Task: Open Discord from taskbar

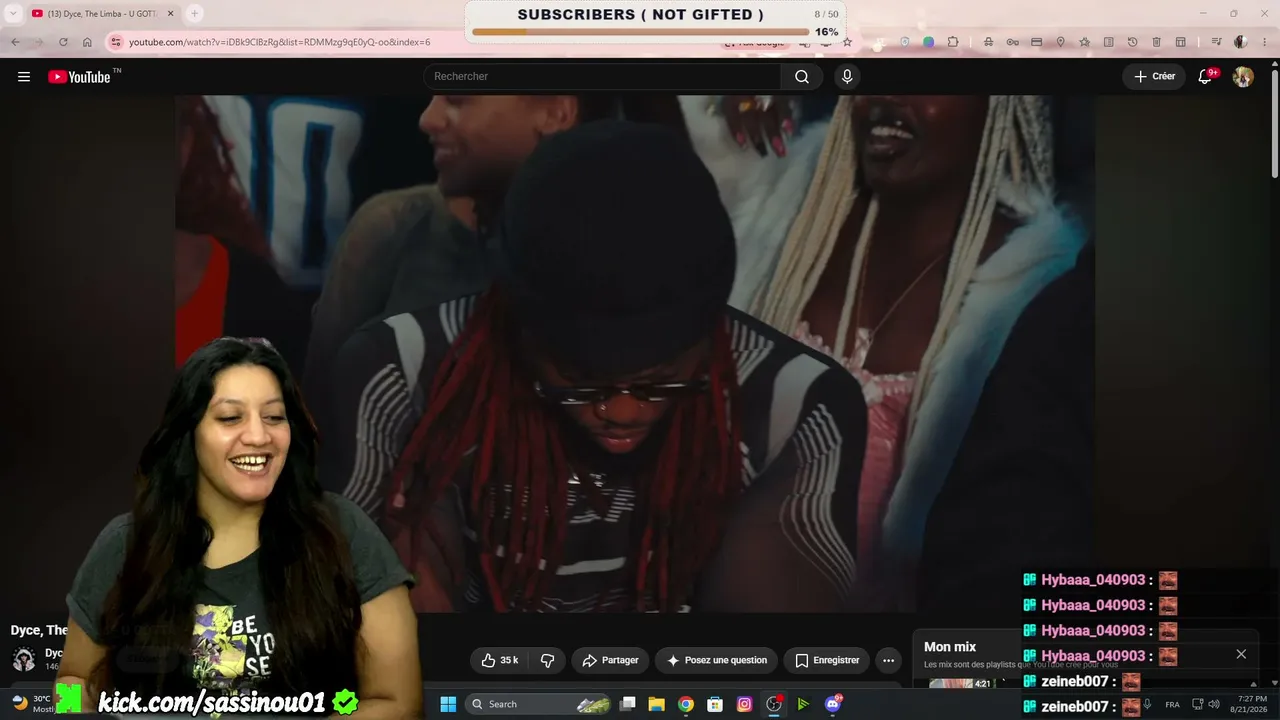Action: coord(833,704)
